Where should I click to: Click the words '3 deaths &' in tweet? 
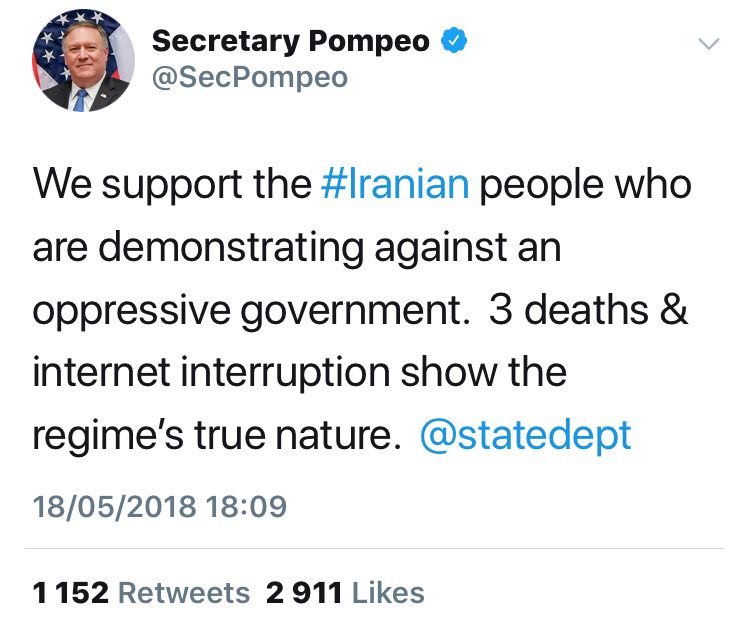[x=589, y=311]
